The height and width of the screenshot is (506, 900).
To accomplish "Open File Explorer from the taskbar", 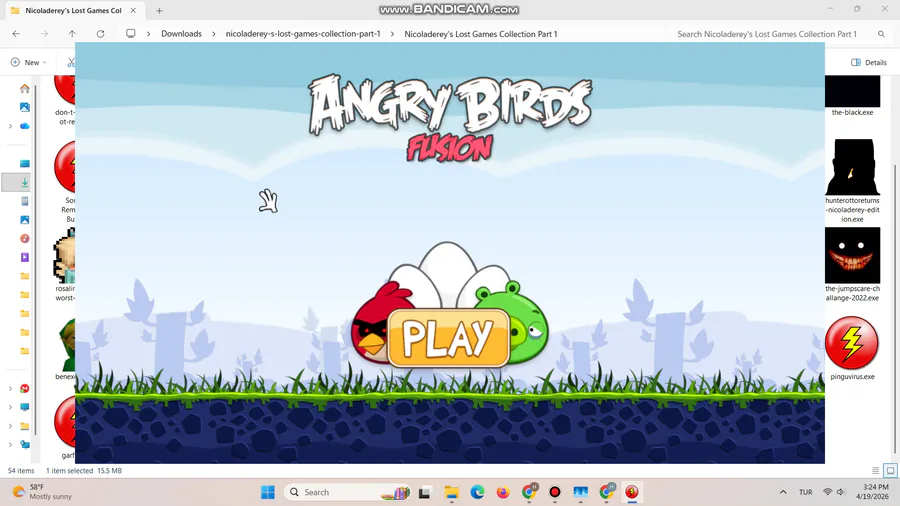I will 452,492.
